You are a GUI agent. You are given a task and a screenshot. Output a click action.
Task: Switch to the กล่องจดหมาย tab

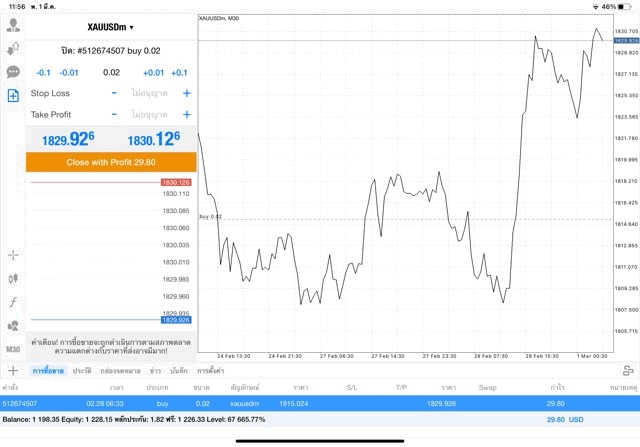[120, 371]
